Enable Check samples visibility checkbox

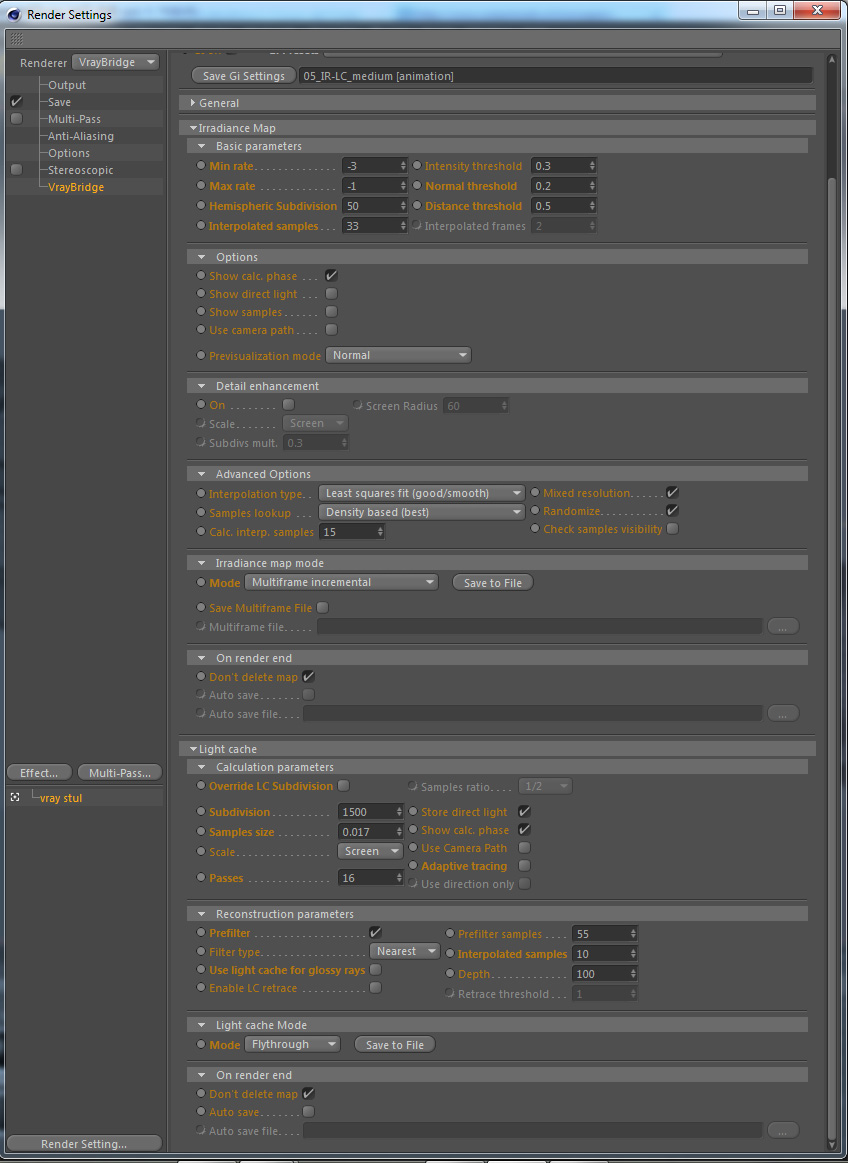tap(672, 529)
